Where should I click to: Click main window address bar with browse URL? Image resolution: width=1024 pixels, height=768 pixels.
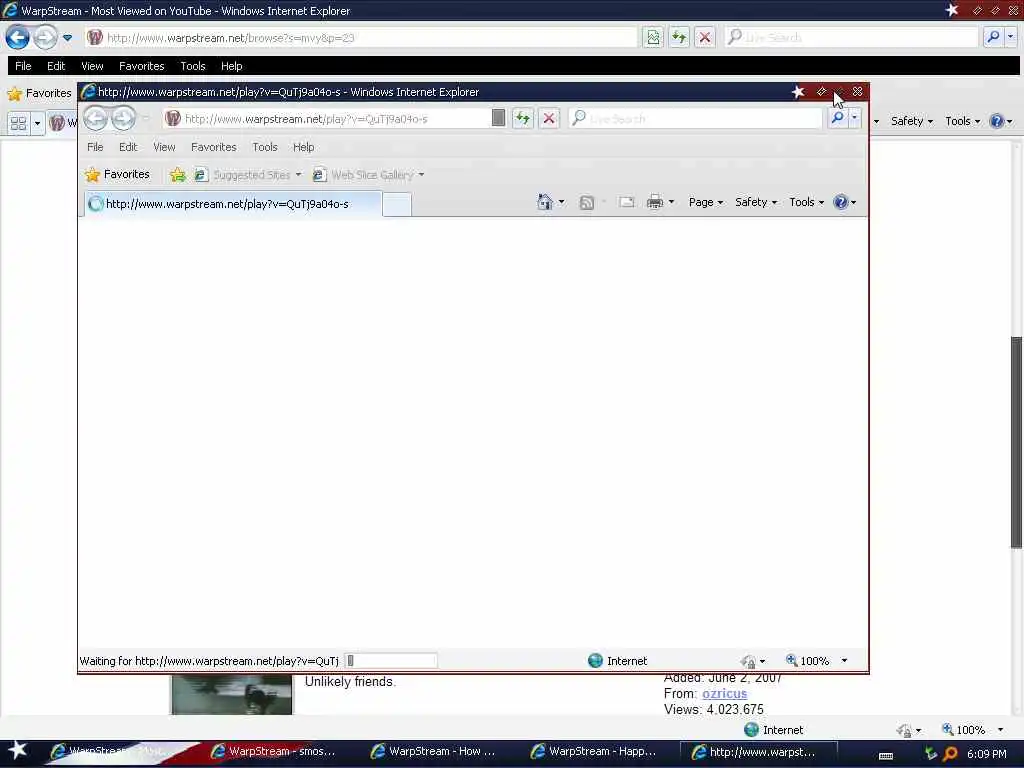click(x=360, y=38)
